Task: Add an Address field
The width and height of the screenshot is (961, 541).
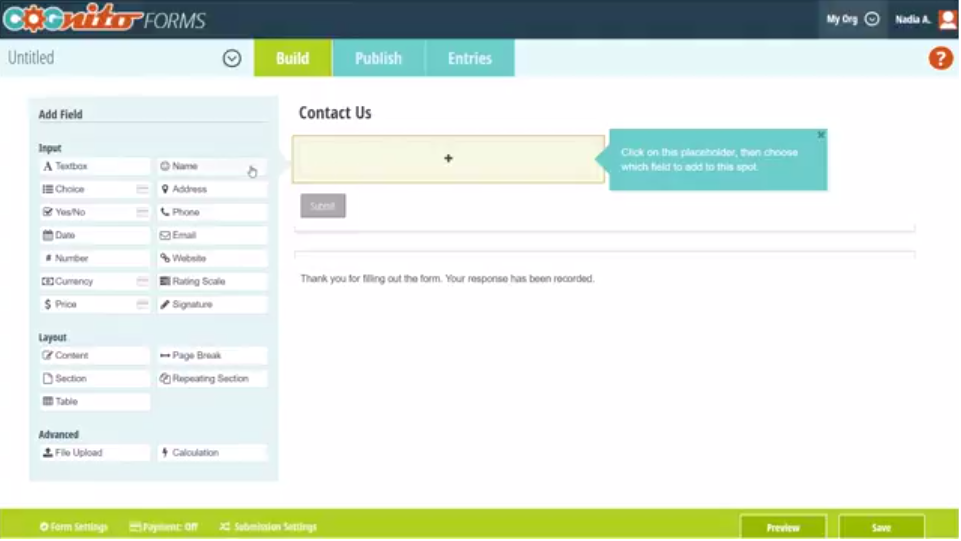Action: [211, 190]
